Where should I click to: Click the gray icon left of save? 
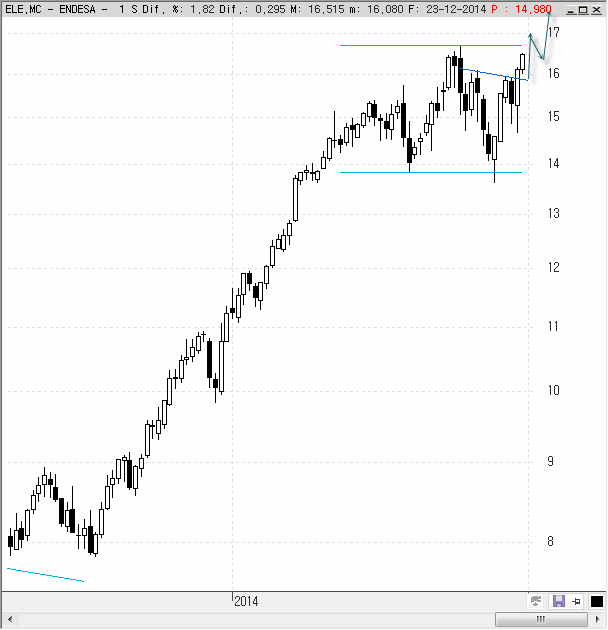click(x=536, y=601)
